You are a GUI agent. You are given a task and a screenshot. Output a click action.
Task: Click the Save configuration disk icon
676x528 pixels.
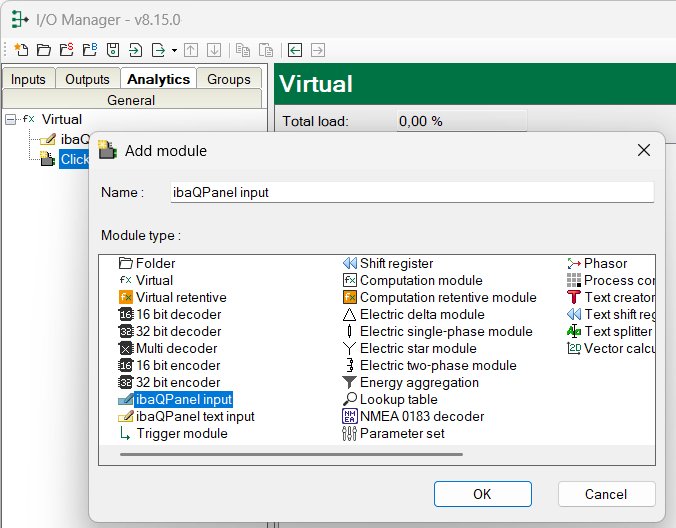click(x=113, y=50)
